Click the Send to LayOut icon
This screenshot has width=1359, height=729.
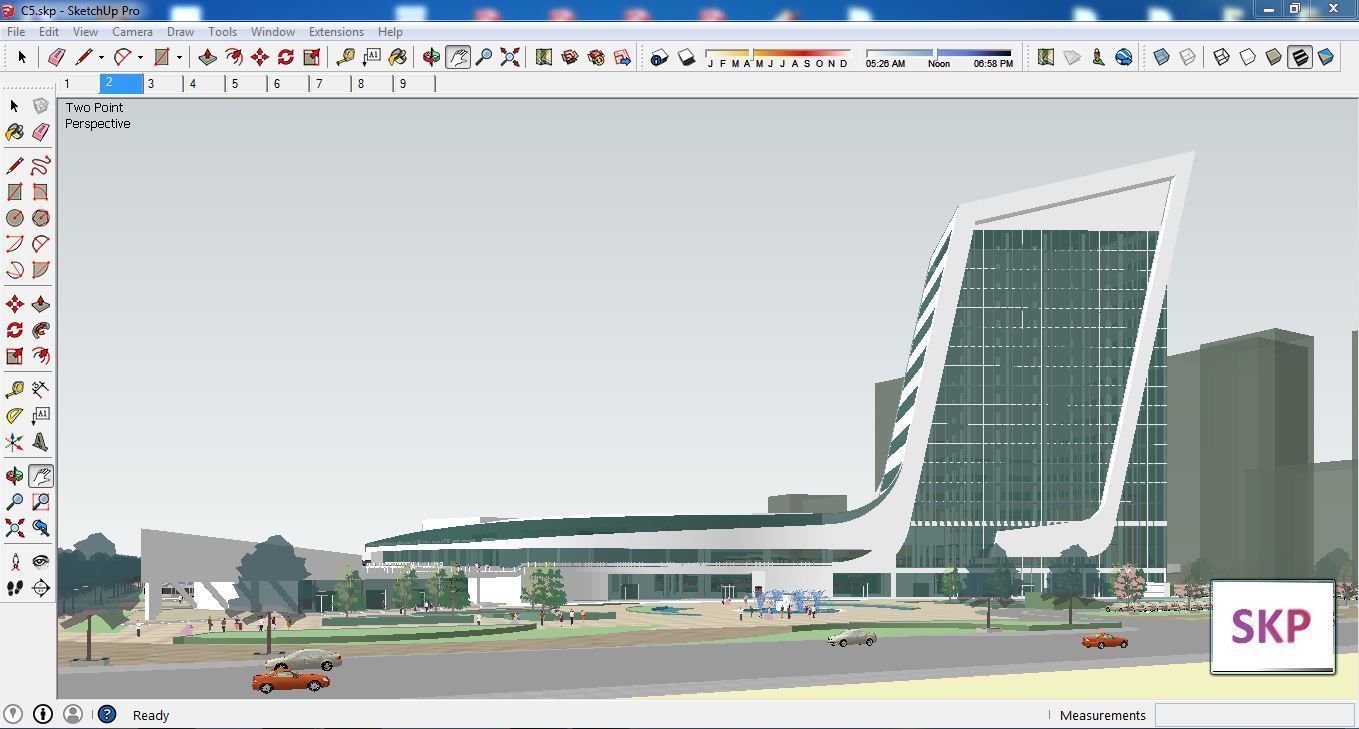coord(622,57)
